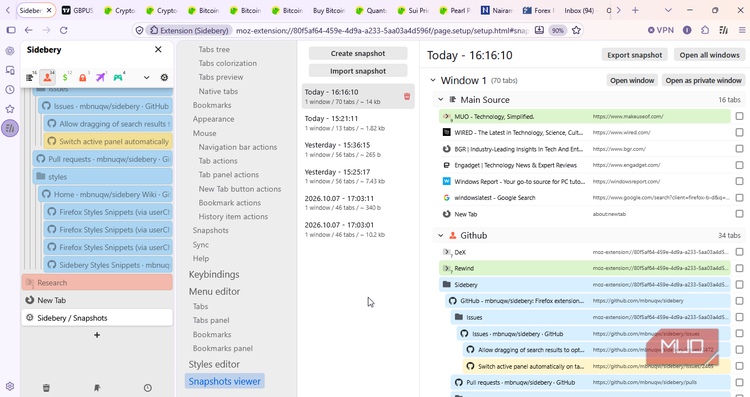Viewport: 750px width, 397px height.
Task: Click the Create snapshot button
Action: 358,54
